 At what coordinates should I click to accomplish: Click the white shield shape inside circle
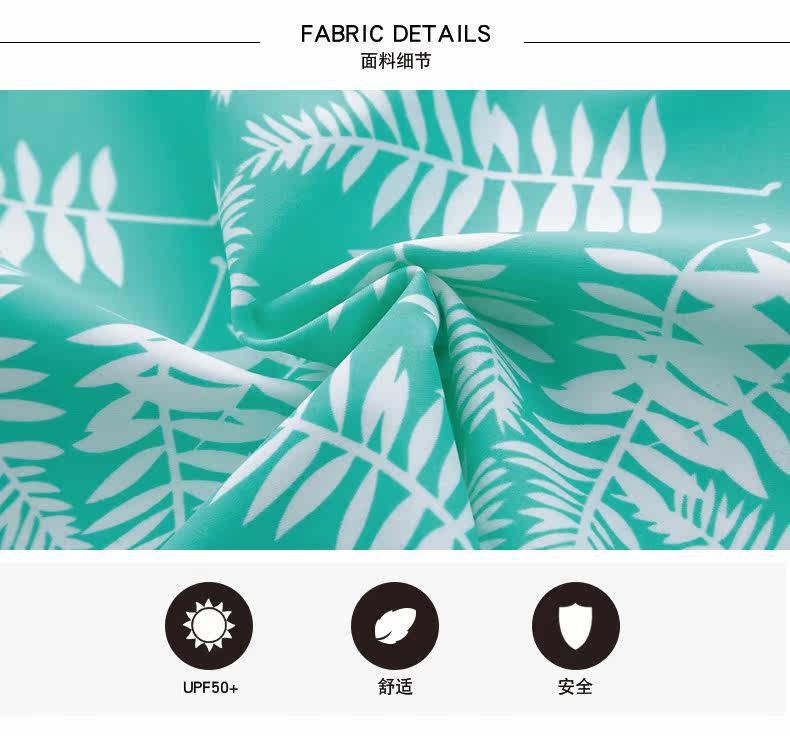pyautogui.click(x=576, y=625)
